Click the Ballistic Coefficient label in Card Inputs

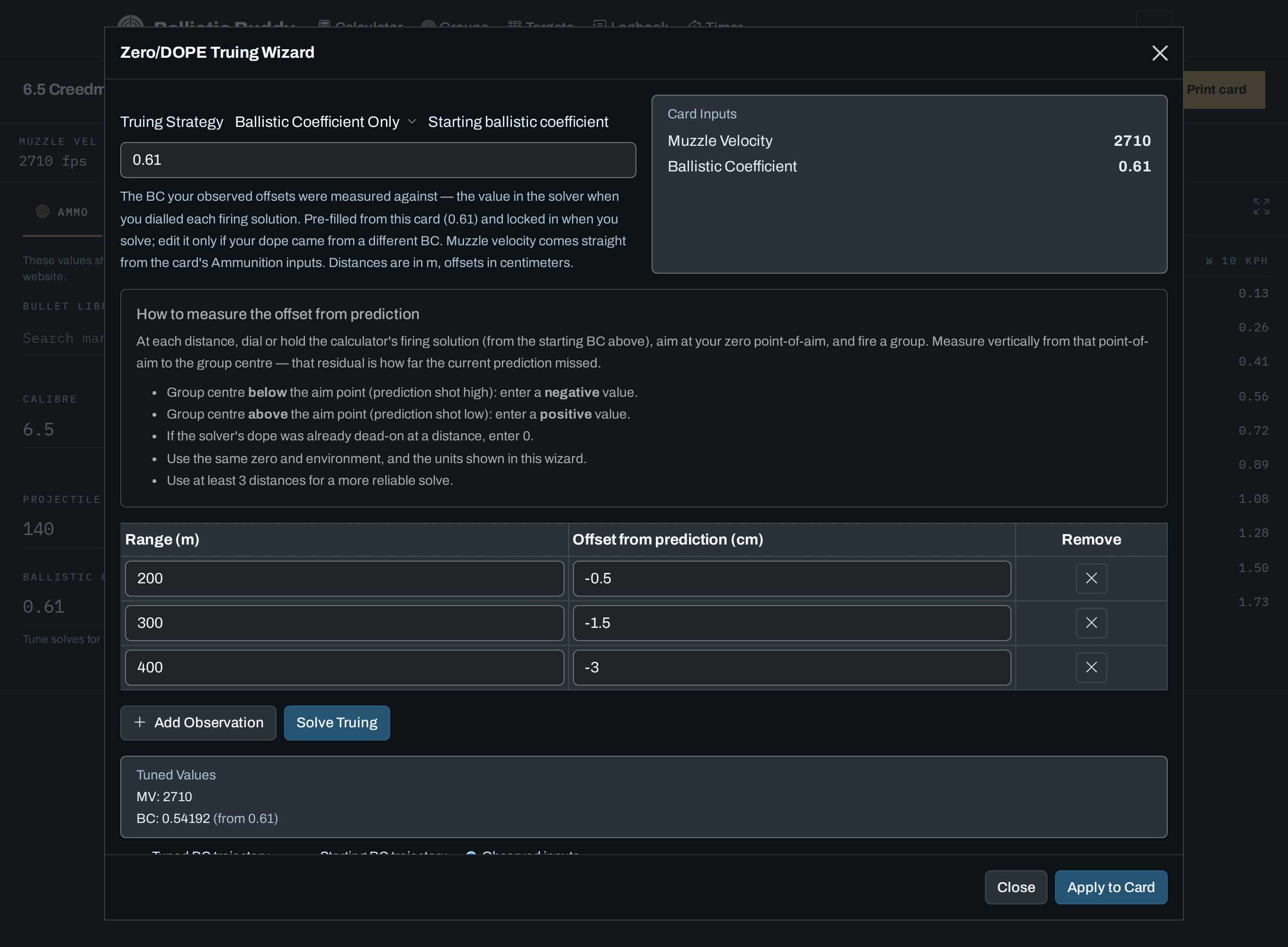tap(732, 166)
